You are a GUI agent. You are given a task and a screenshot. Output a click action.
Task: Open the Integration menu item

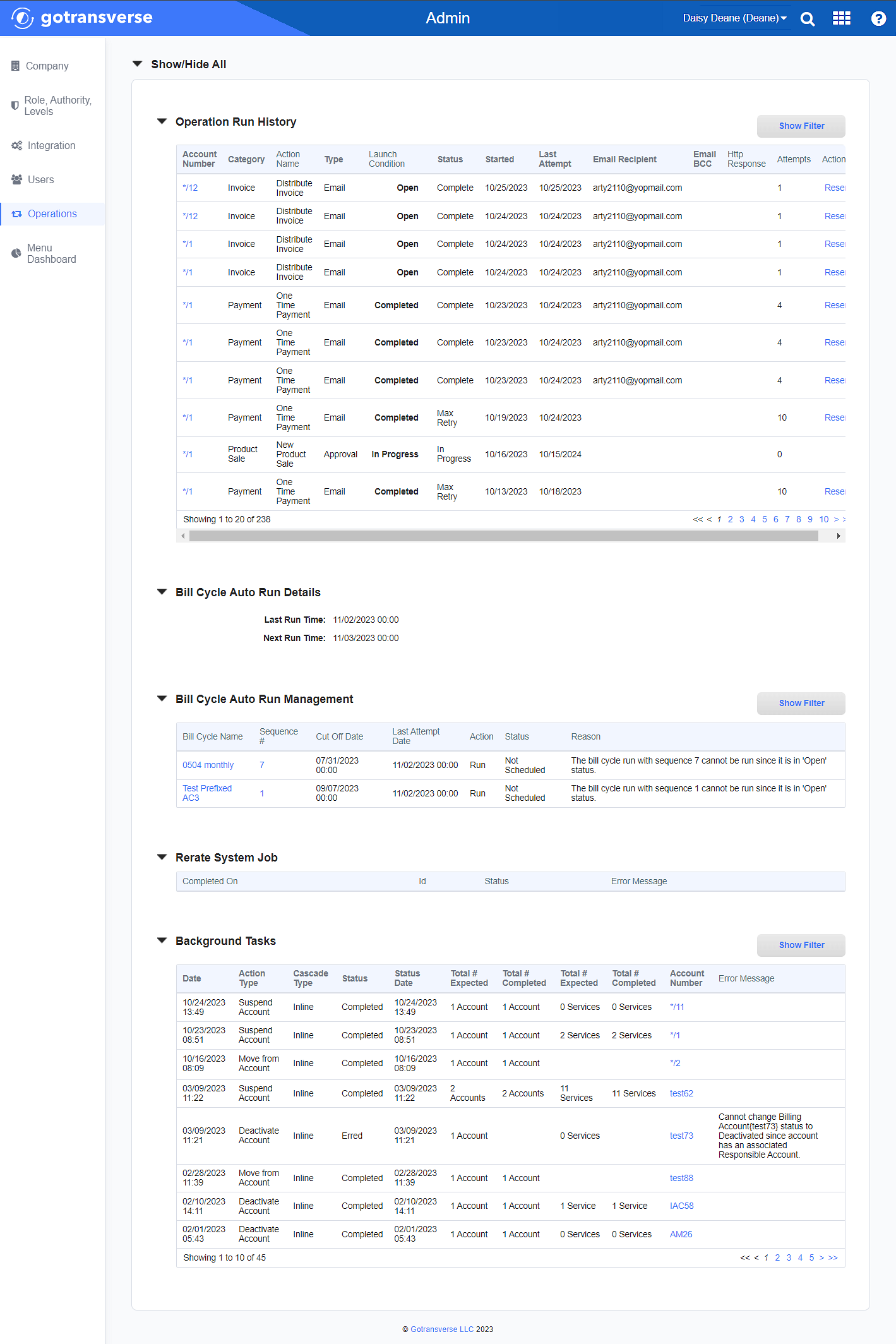(x=52, y=145)
